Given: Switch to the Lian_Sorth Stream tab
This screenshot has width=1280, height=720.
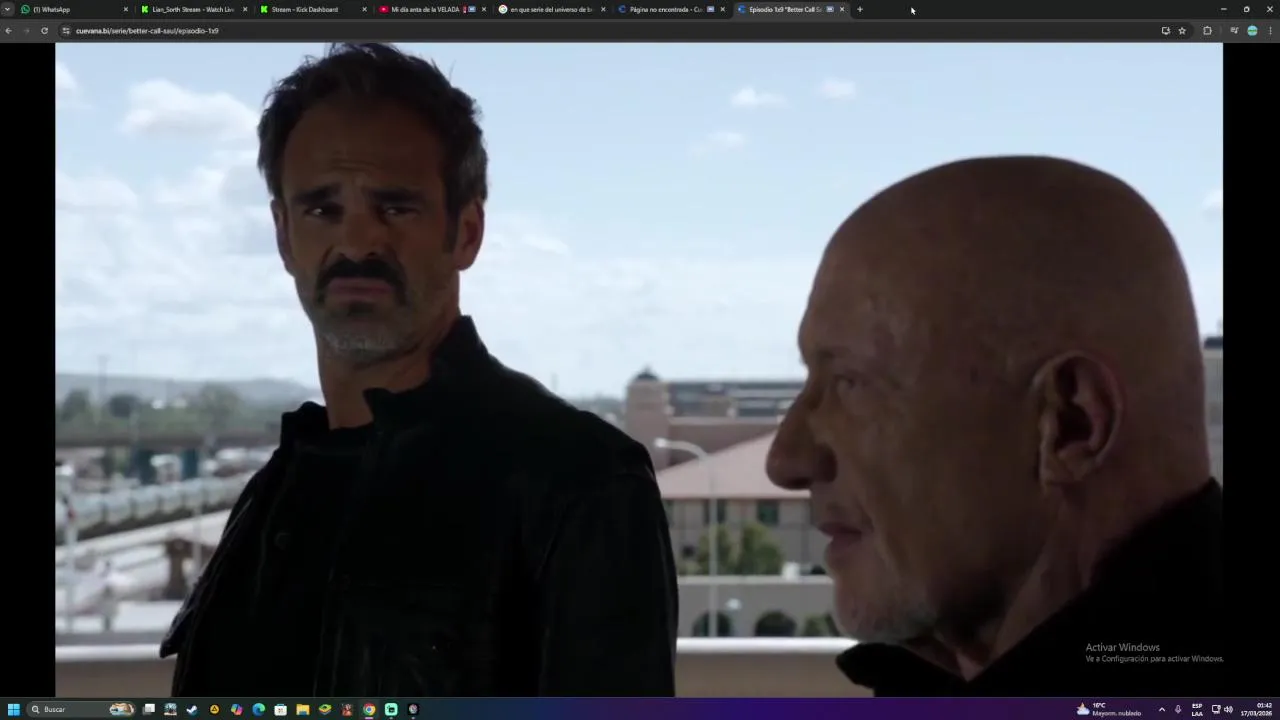Looking at the screenshot, I should [194, 9].
